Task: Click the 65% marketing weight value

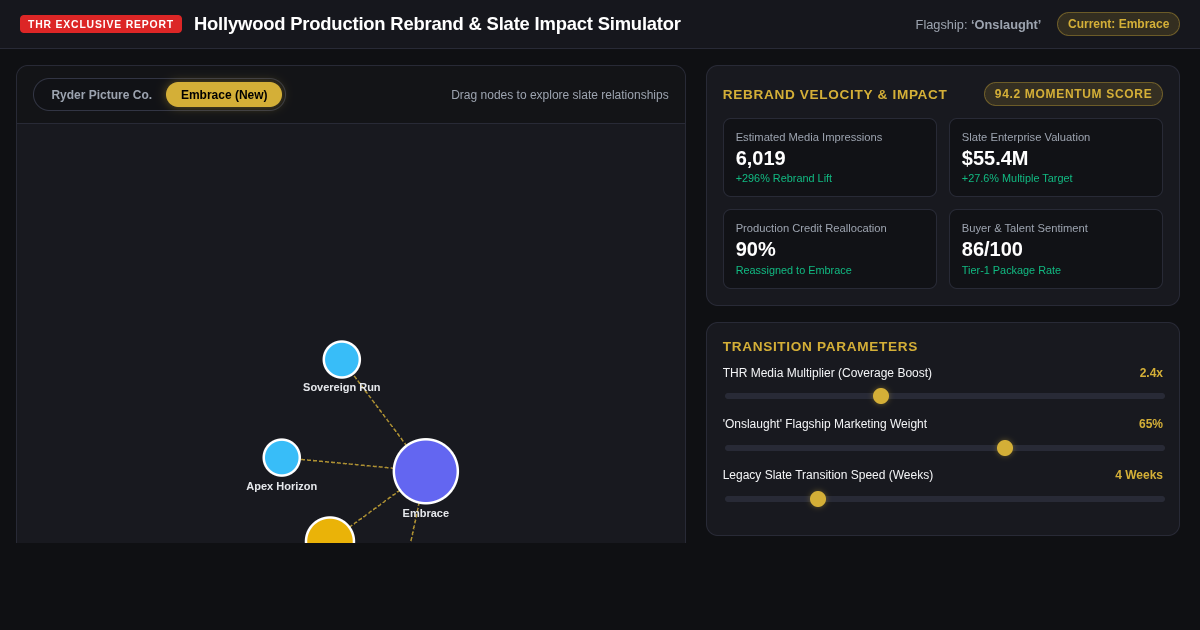Action: [x=1151, y=424]
